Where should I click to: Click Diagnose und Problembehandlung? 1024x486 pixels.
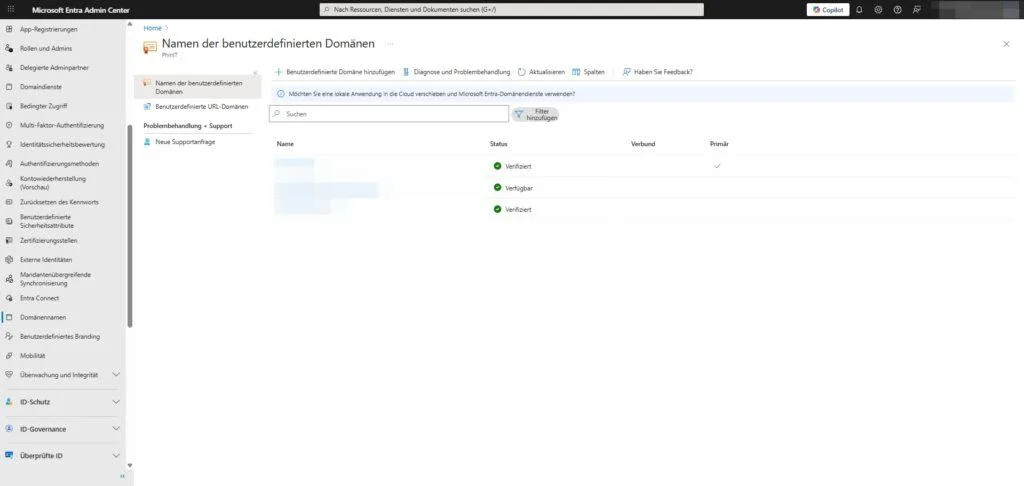(456, 72)
